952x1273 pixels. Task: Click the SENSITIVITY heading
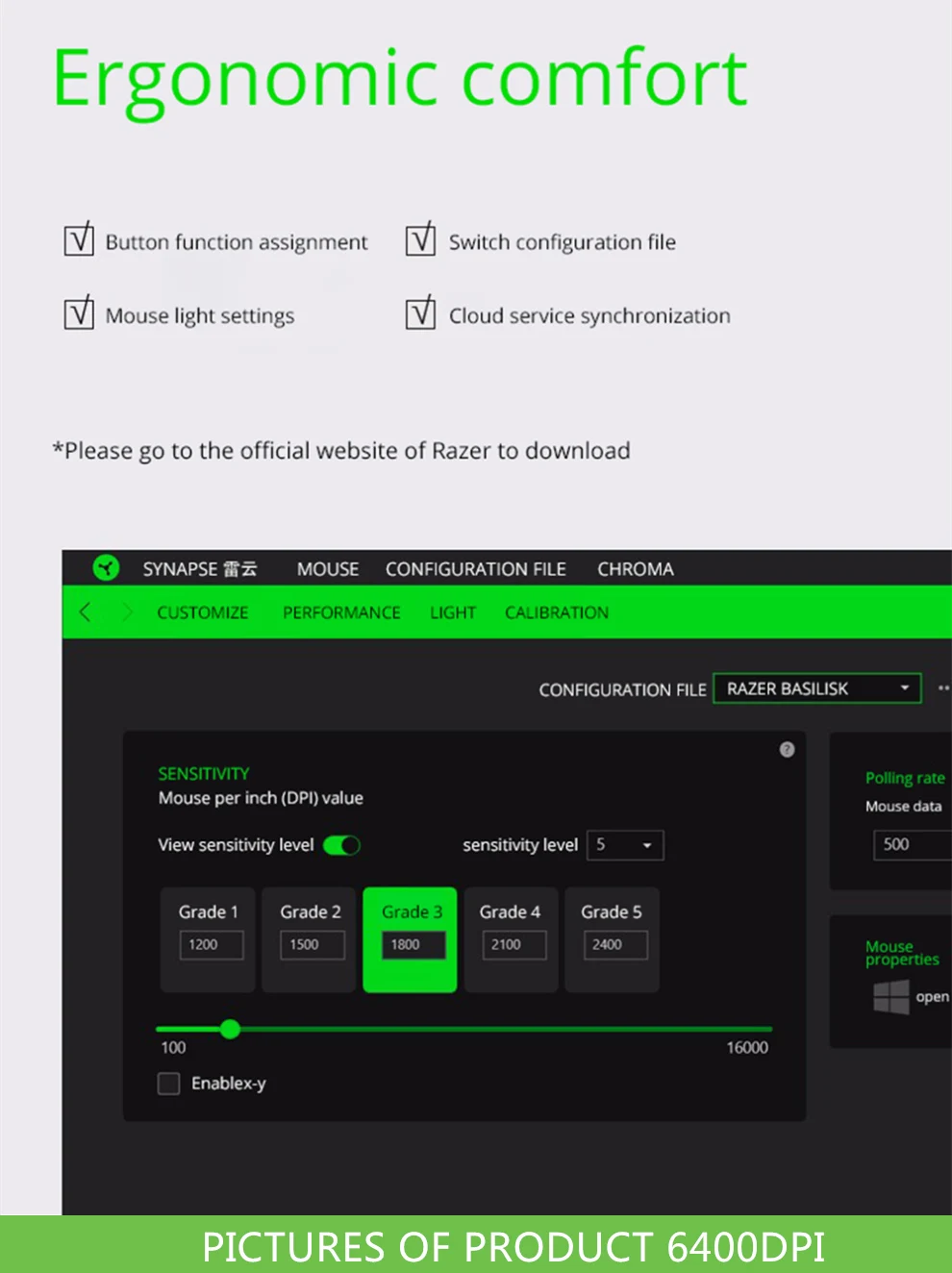[x=204, y=773]
